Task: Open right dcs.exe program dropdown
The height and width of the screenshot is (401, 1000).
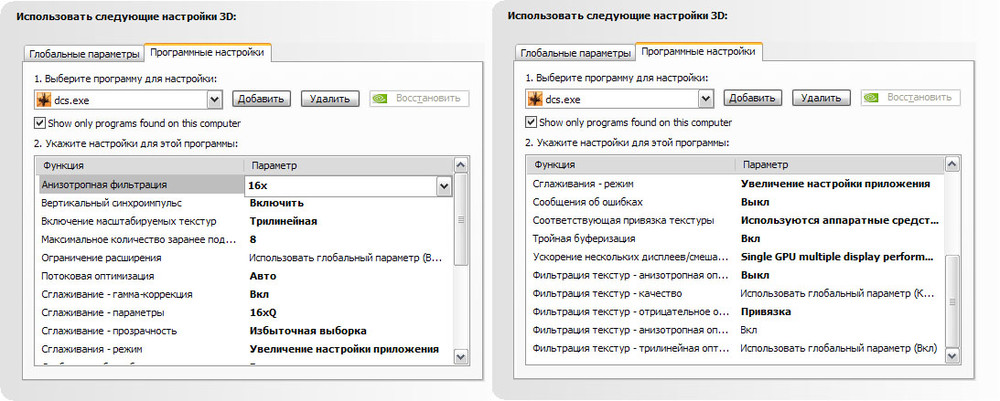Action: 705,99
